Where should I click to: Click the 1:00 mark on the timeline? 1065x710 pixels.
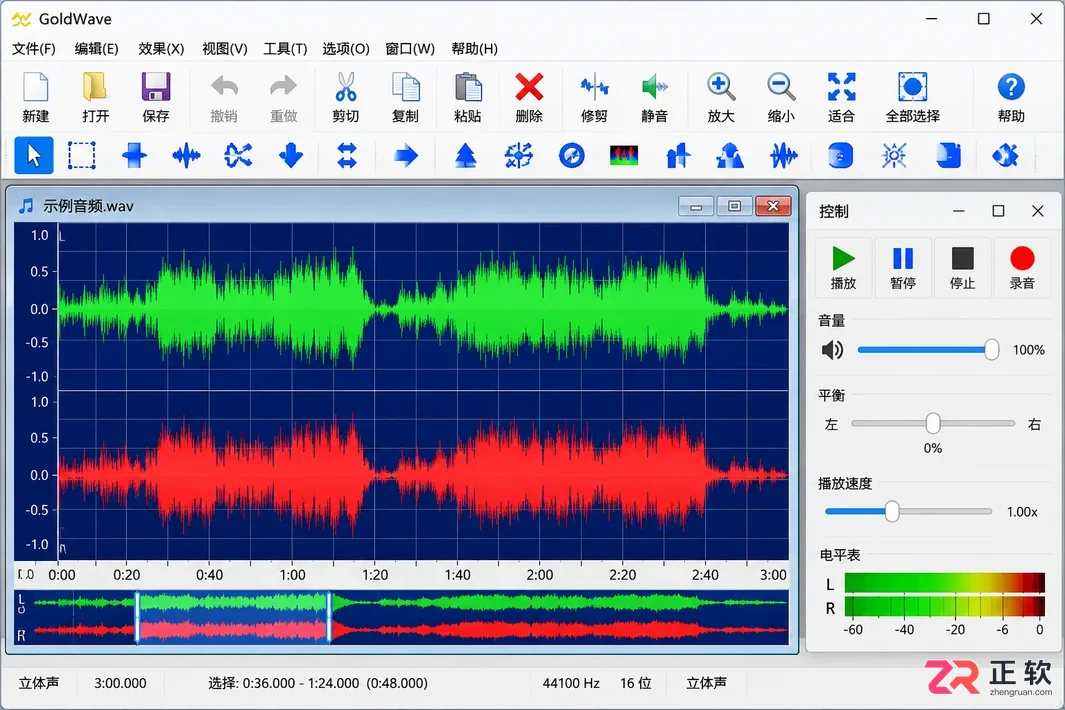[292, 575]
